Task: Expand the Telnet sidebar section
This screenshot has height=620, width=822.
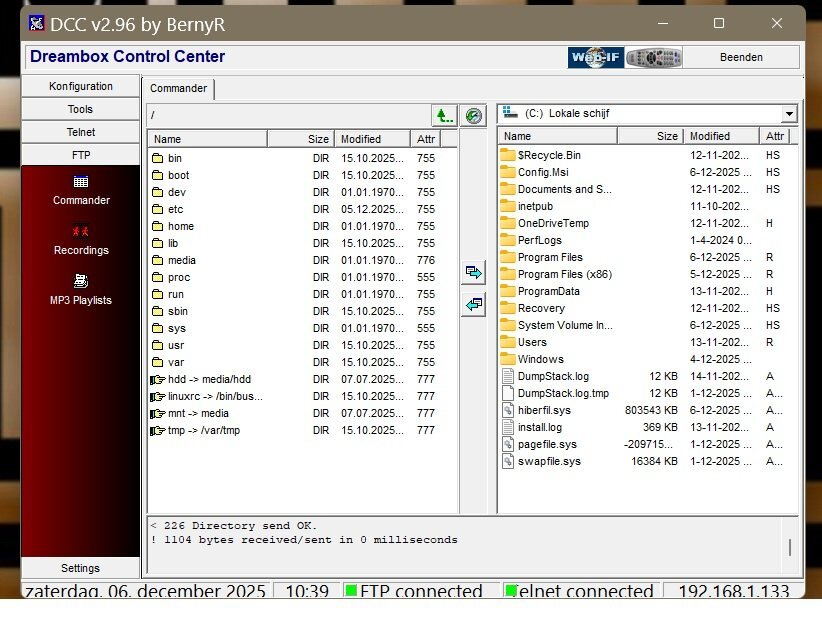Action: pos(81,132)
